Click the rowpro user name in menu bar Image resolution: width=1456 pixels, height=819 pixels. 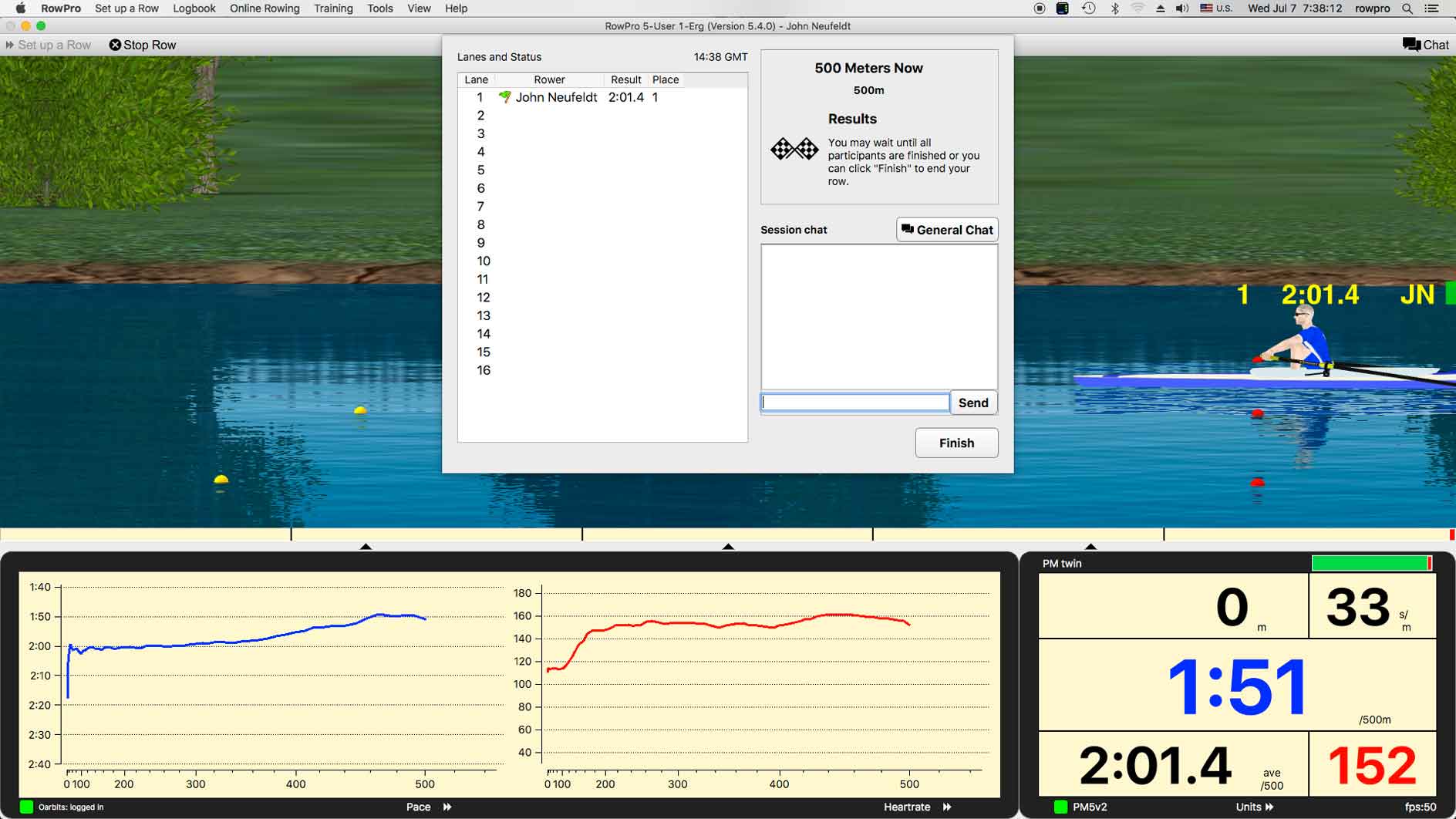coord(1373,8)
